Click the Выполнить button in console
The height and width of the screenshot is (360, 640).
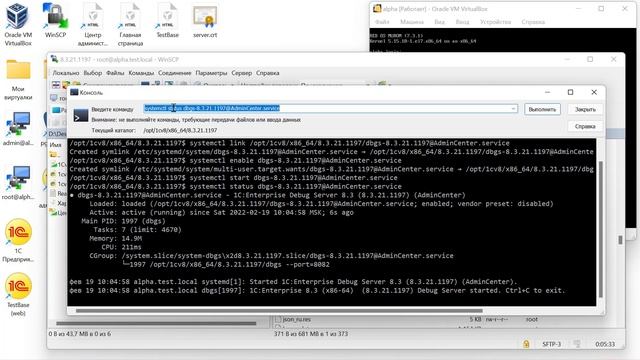coord(542,109)
